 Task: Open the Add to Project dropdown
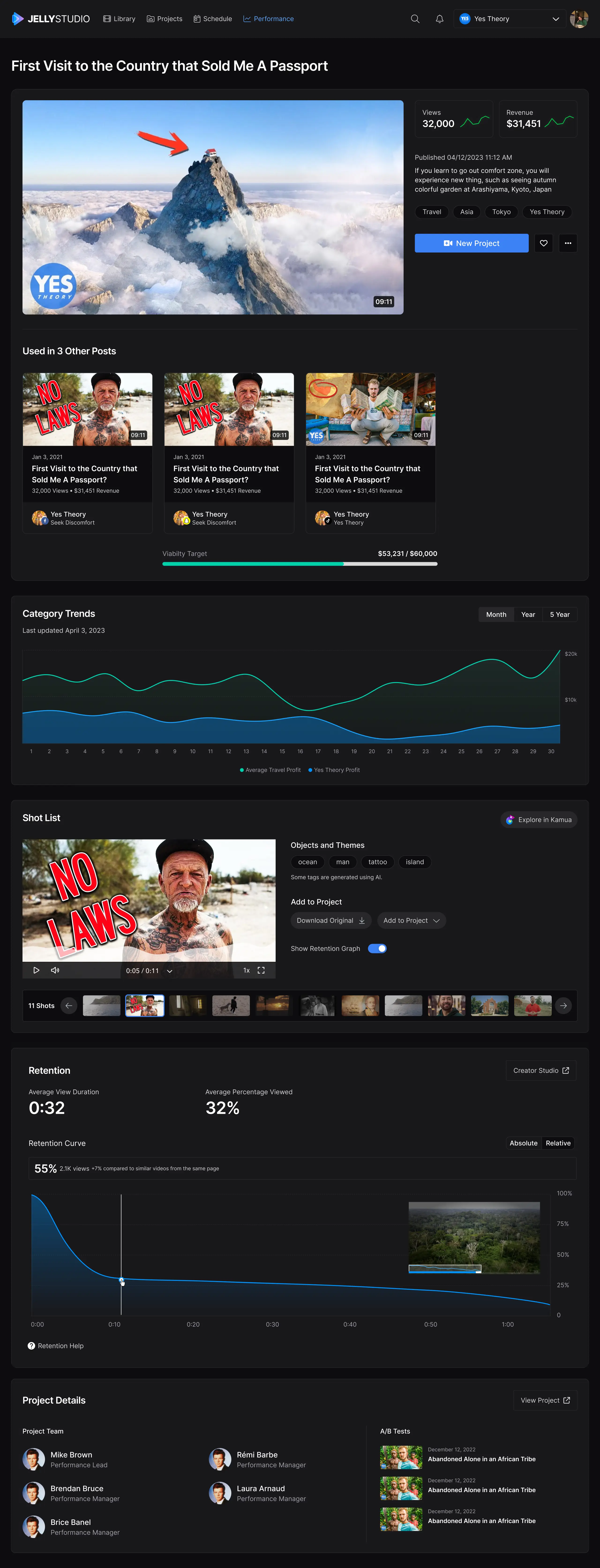coord(411,920)
